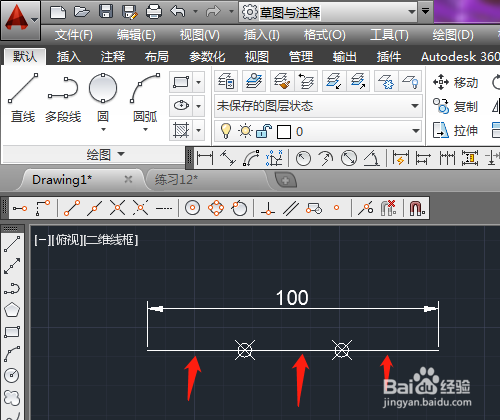Click the print icon in quick access bar
This screenshot has width=500, height=420.
[154, 12]
